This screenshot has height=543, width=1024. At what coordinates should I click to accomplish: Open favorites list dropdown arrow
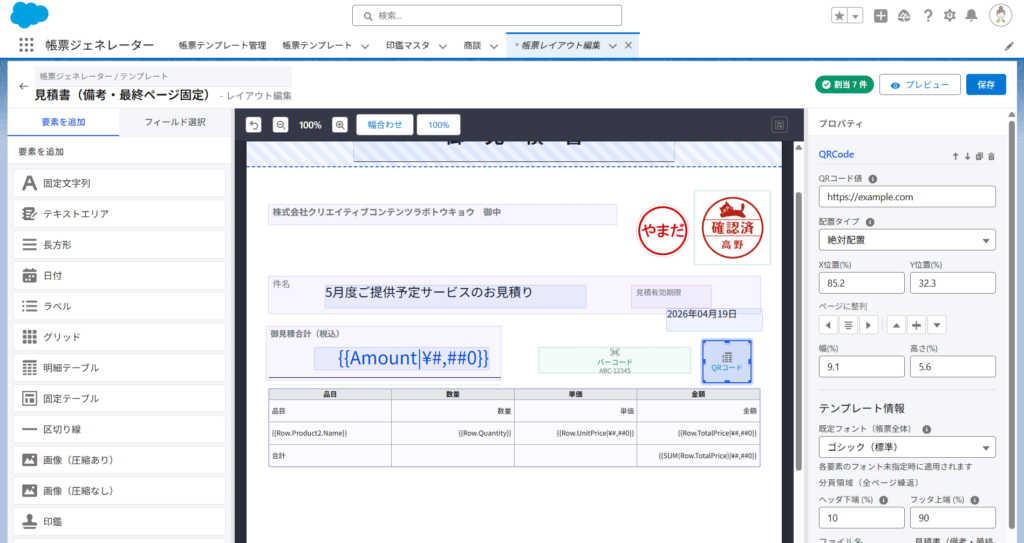click(x=856, y=16)
